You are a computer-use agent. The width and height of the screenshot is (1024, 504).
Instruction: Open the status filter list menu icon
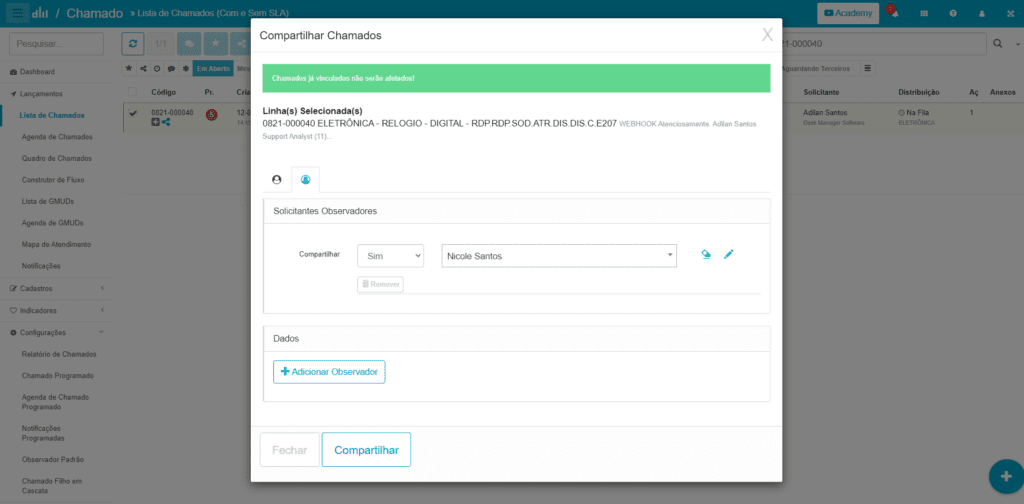point(867,68)
